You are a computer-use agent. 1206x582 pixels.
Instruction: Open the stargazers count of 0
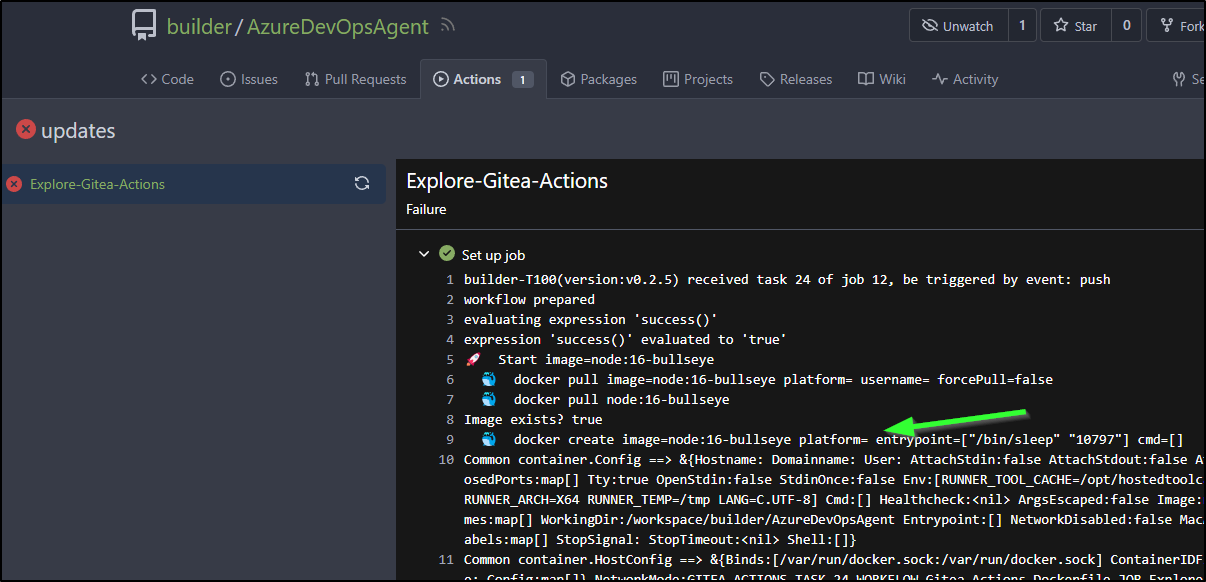[x=1126, y=26]
